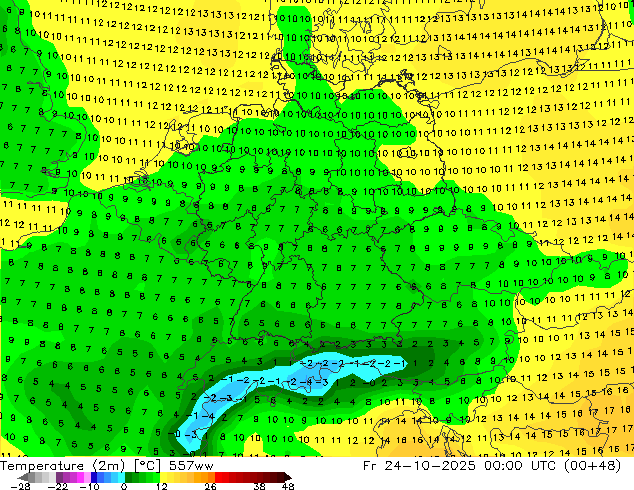The width and height of the screenshot is (634, 490).
Task: Click the '-28' legend scale label
Action: point(20,486)
